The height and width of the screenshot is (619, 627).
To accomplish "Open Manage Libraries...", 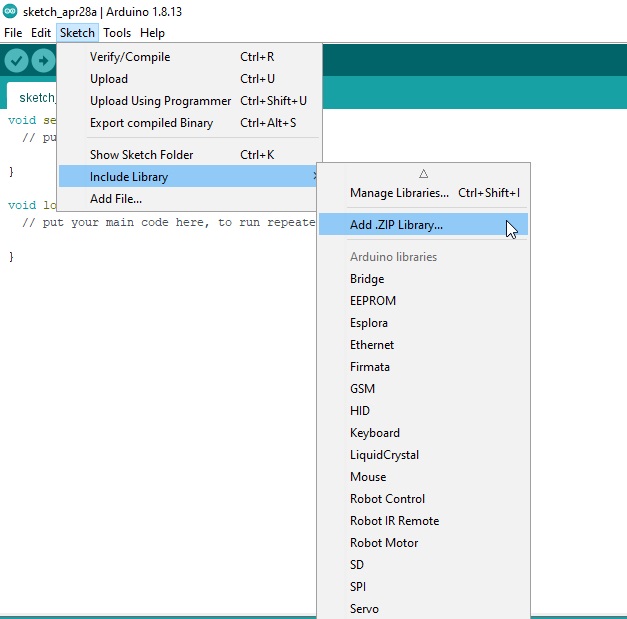I will [x=423, y=193].
